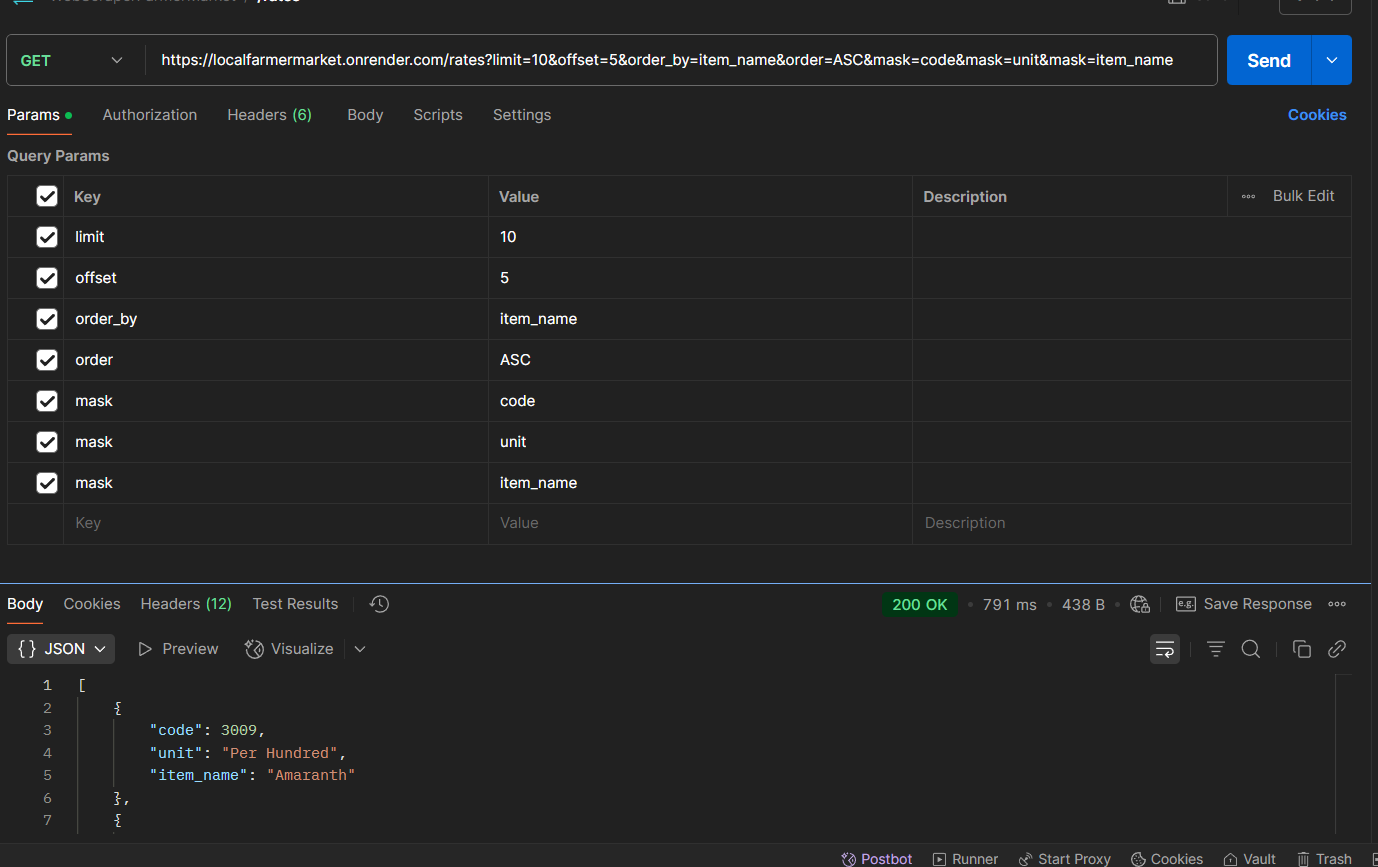Open Trash in the status bar
1378x867 pixels.
point(1324,859)
